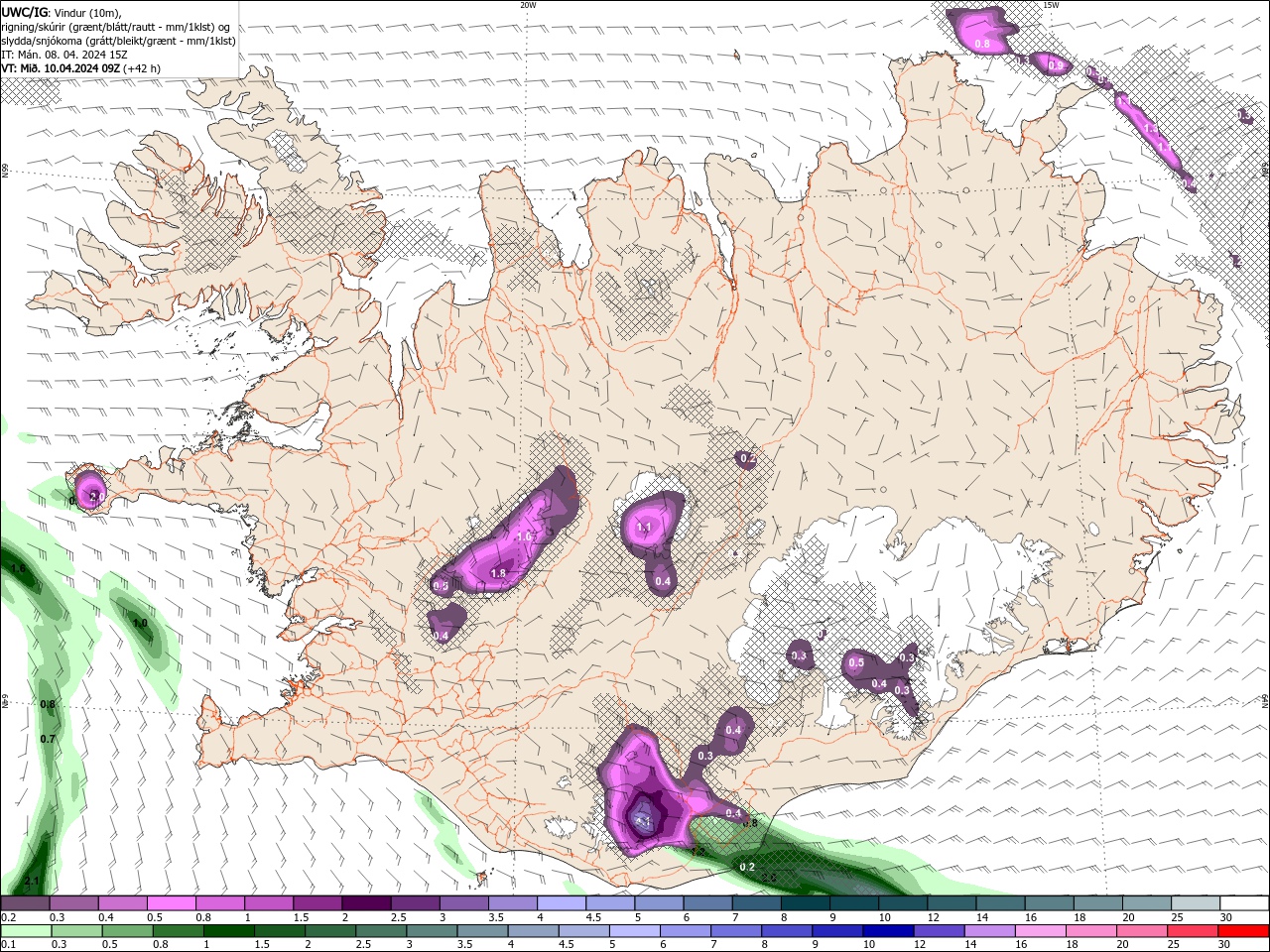The height and width of the screenshot is (952, 1270).
Task: Click the 0.5 value on the glacier snow patch
Action: click(856, 662)
